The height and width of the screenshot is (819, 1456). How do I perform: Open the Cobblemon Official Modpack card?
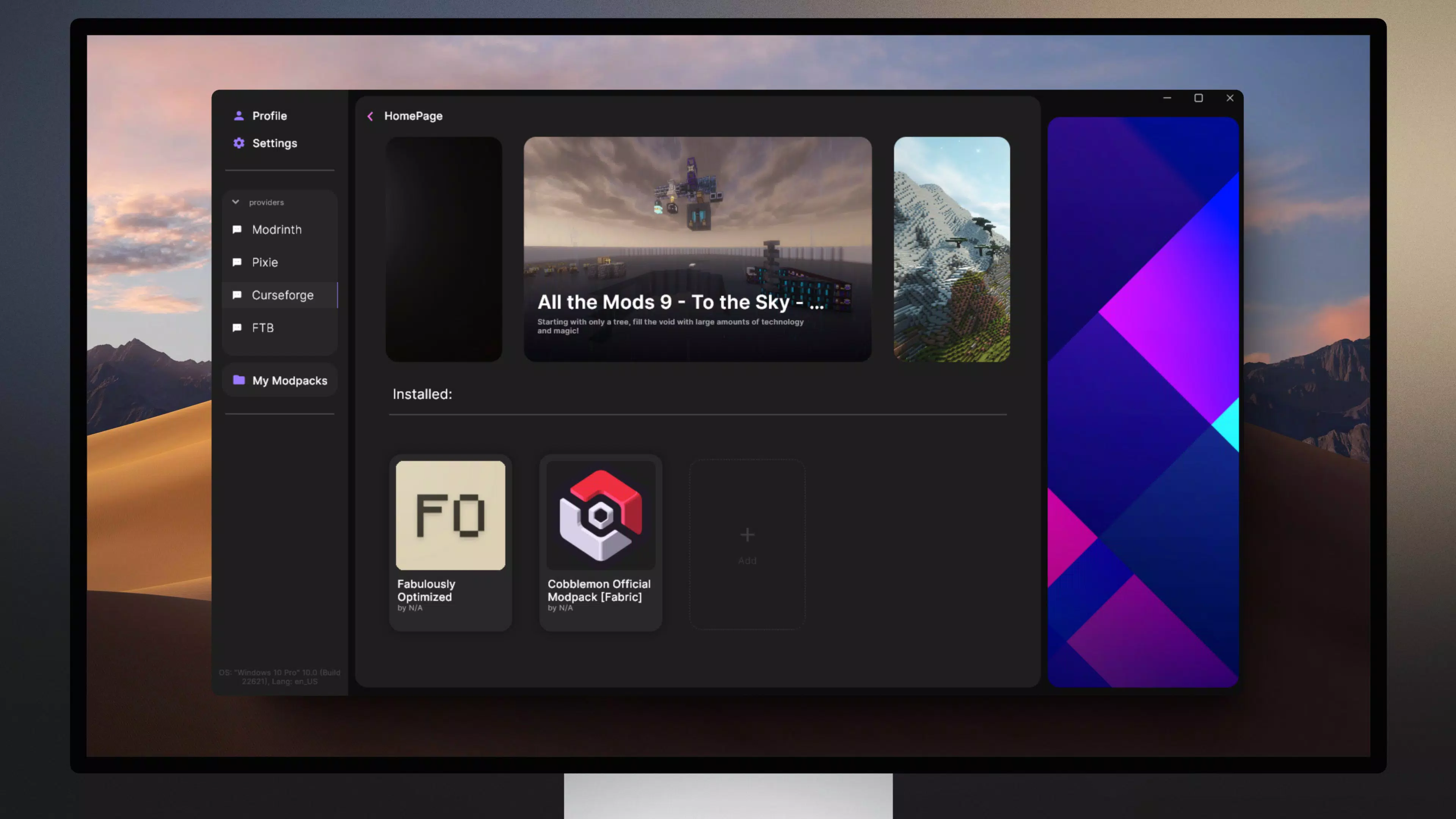point(601,543)
